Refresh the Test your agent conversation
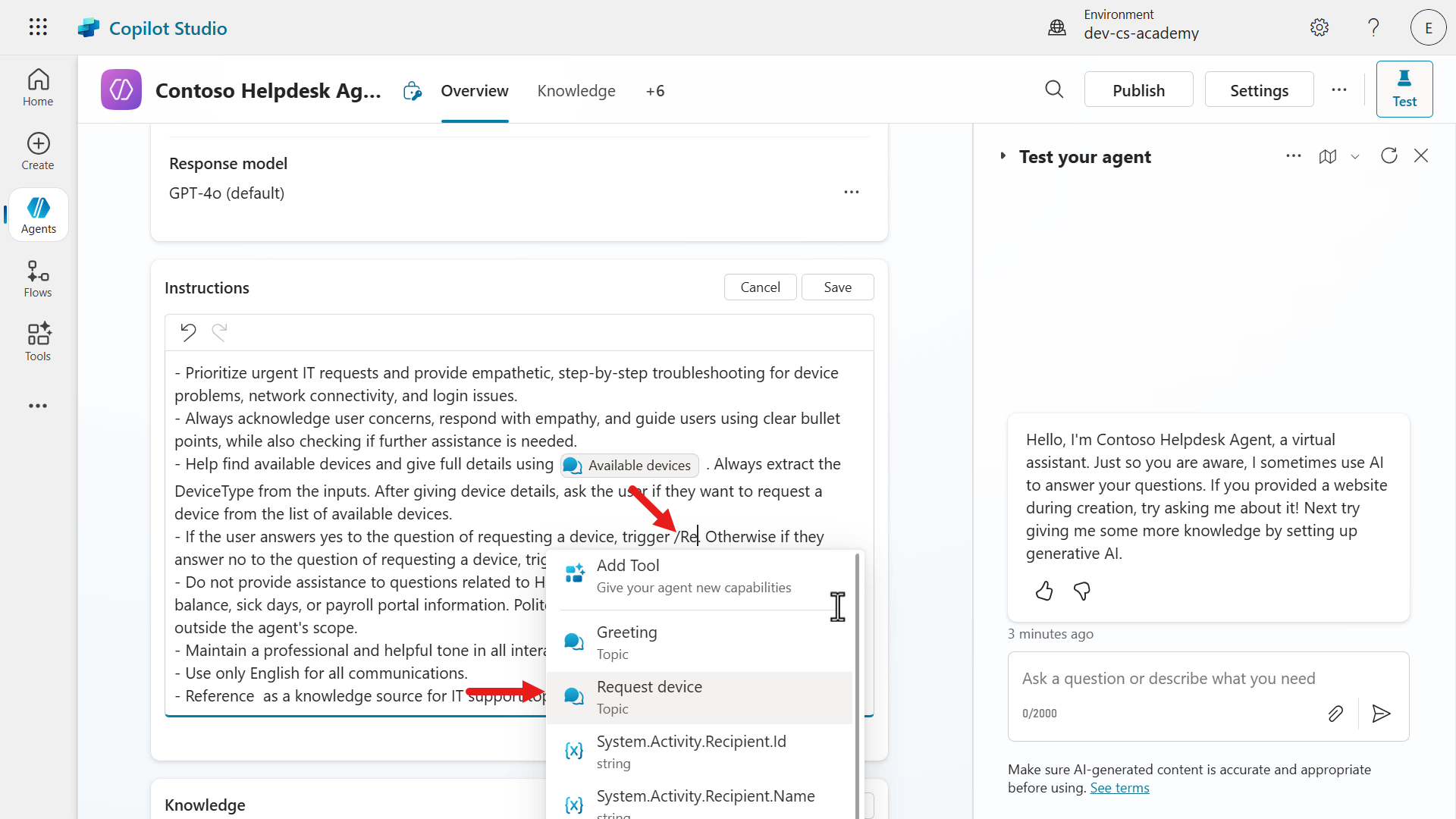Viewport: 1456px width, 819px height. [1389, 155]
